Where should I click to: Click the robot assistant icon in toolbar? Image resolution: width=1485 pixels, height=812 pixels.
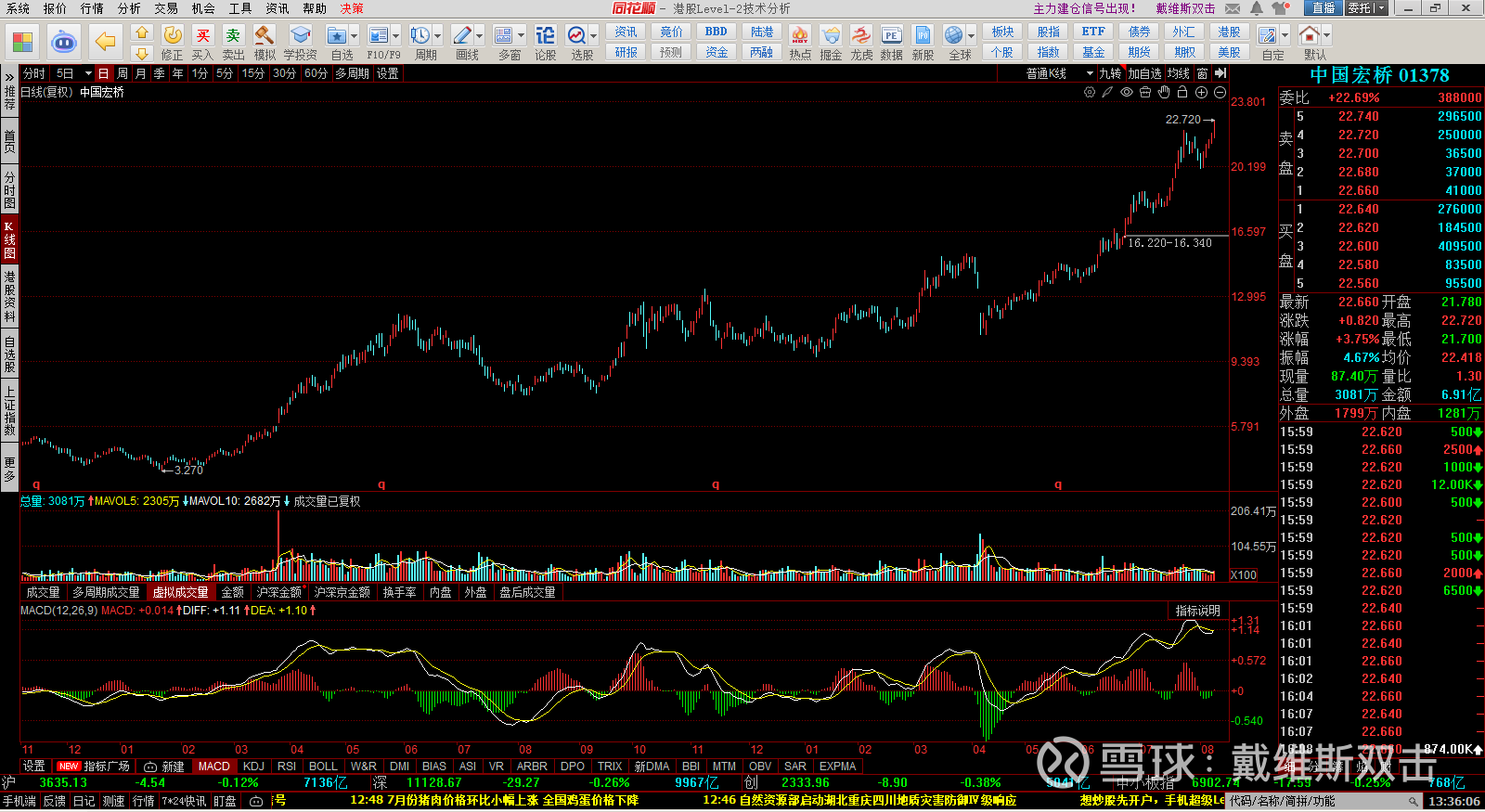[63, 42]
